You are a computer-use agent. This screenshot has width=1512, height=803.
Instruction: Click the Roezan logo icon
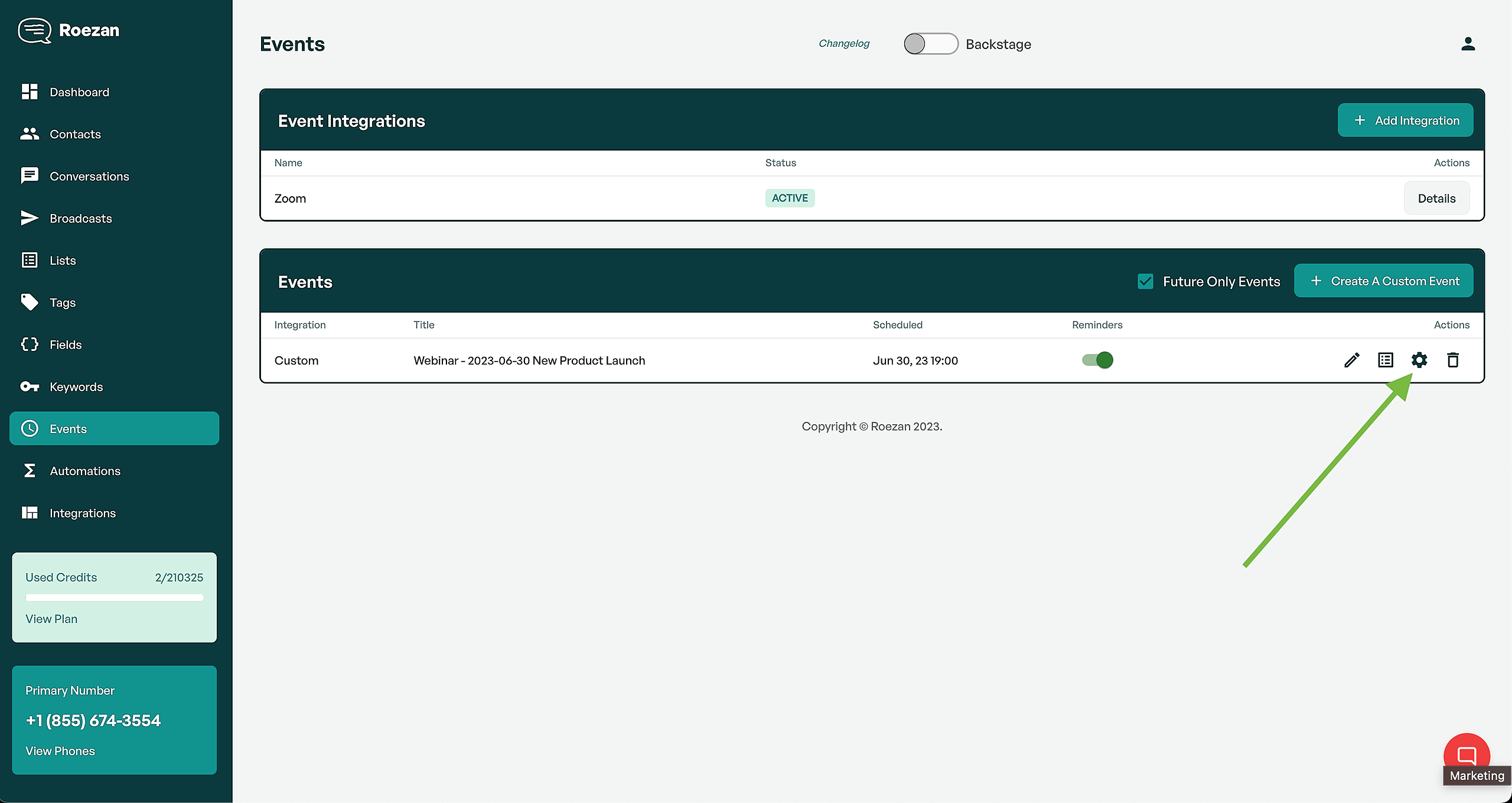[34, 31]
